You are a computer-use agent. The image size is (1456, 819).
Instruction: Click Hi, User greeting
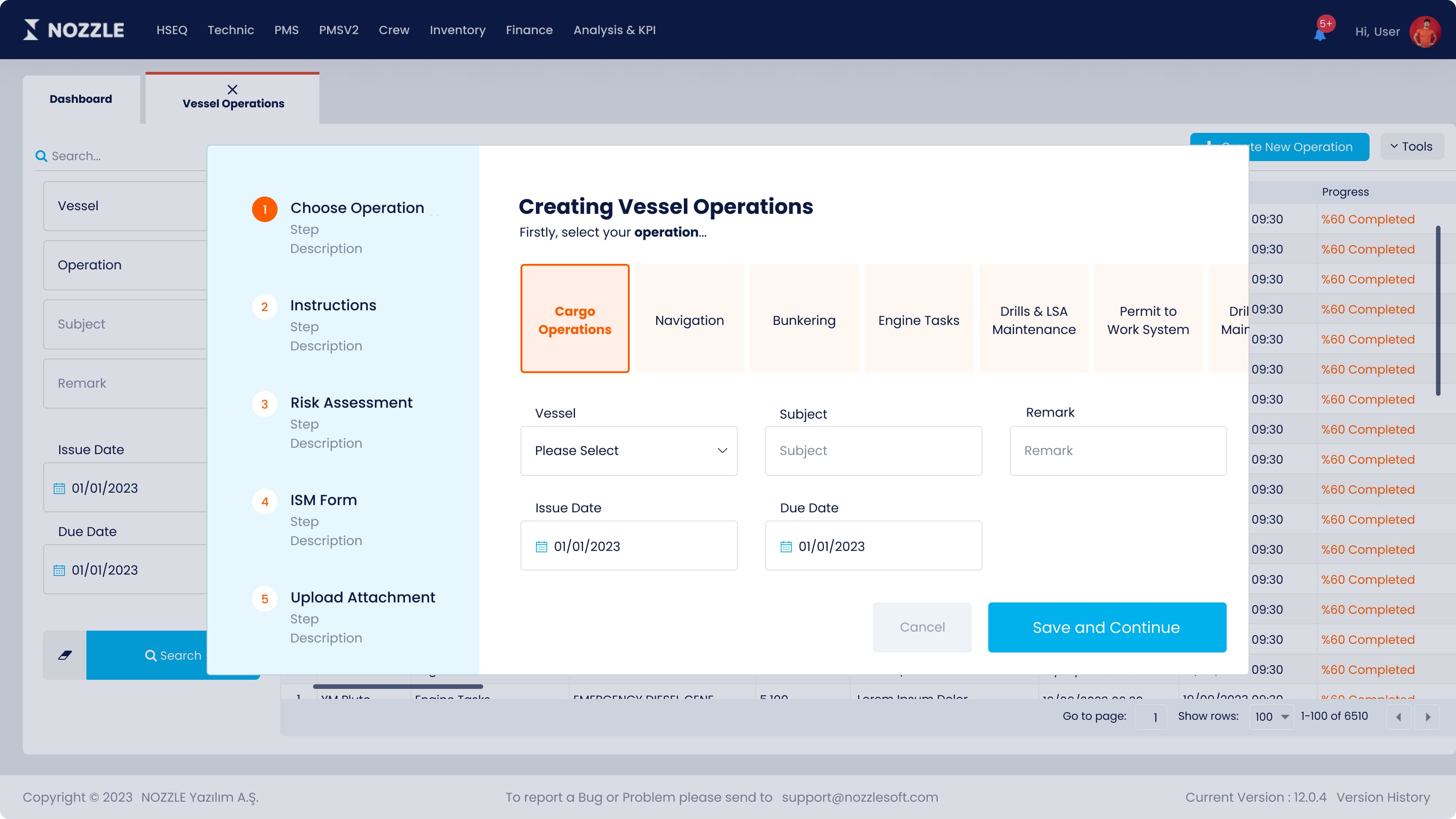tap(1377, 32)
